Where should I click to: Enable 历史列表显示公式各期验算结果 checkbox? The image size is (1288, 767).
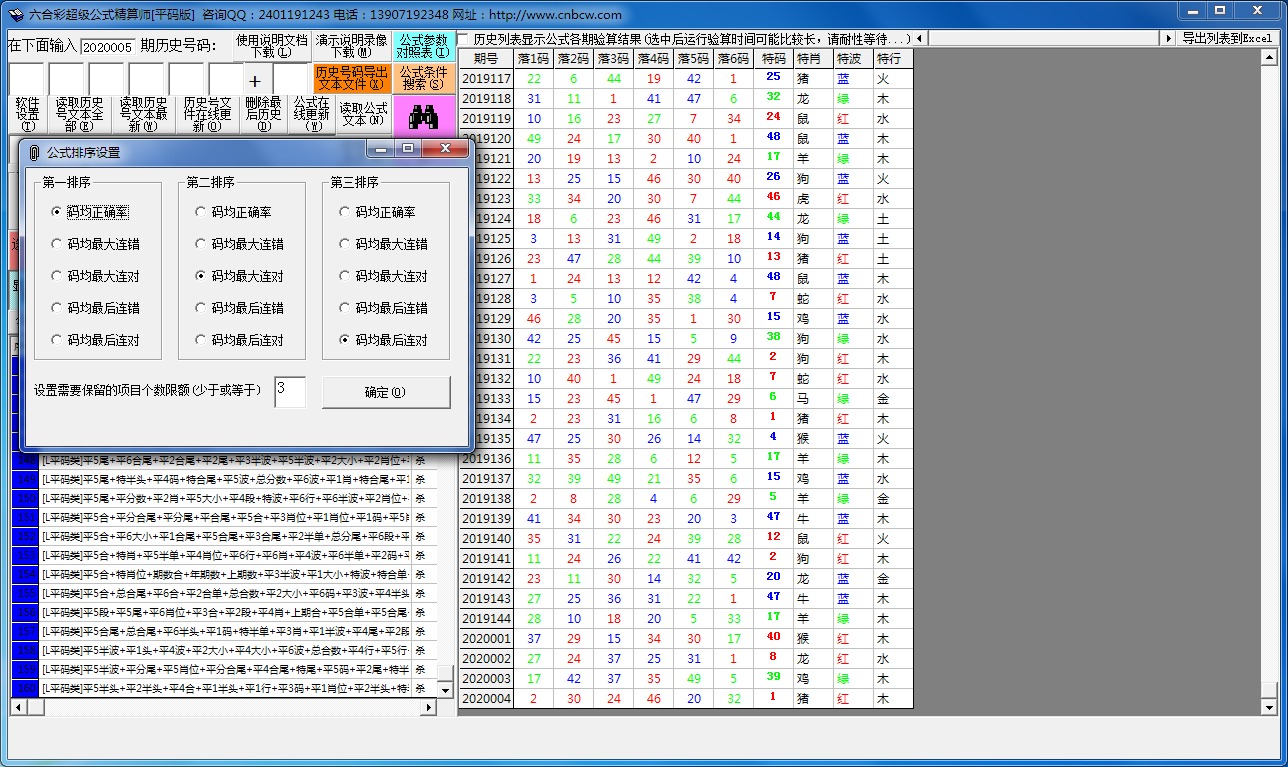[465, 39]
